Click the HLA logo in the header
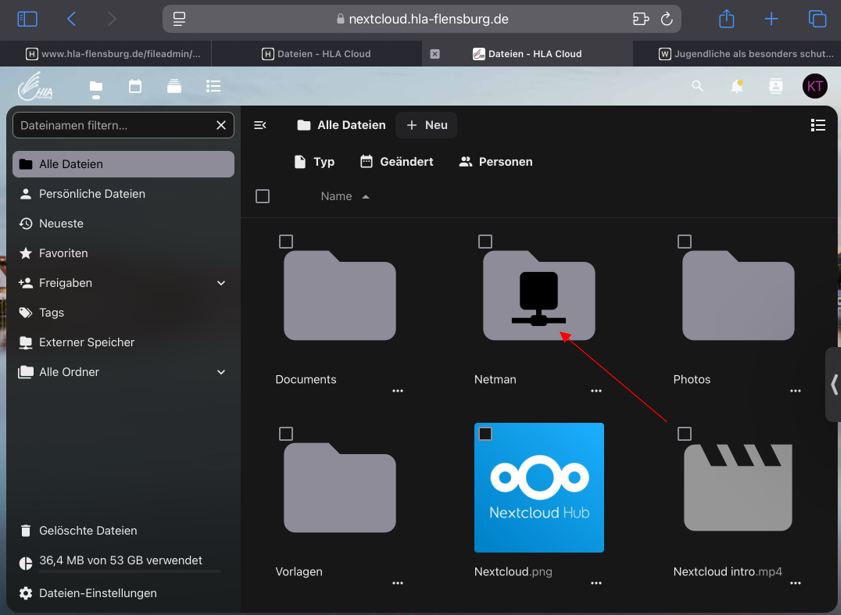Screen dimensions: 841x615 pyautogui.click(x=35, y=86)
